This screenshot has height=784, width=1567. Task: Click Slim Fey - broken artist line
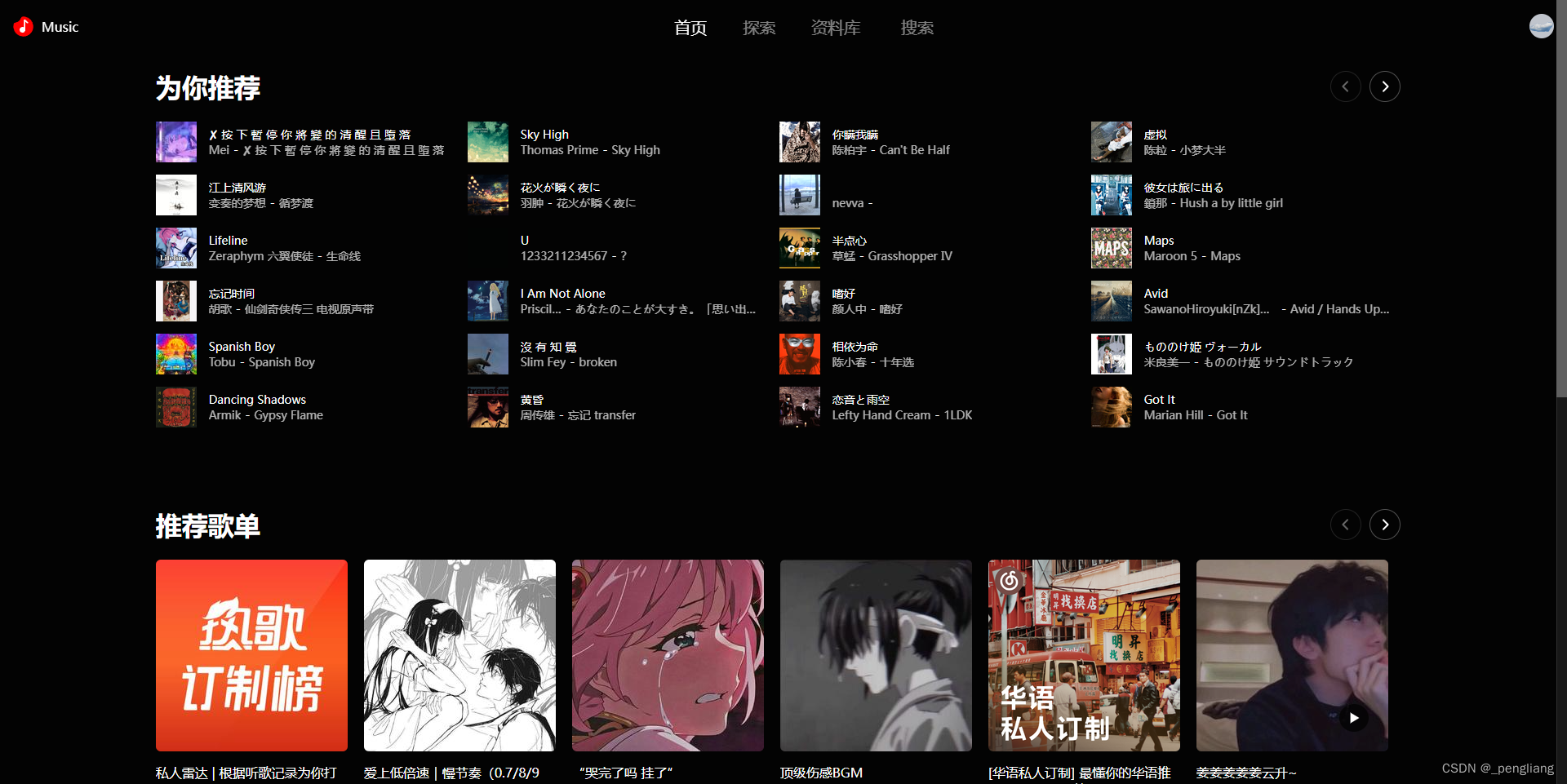[x=568, y=362]
